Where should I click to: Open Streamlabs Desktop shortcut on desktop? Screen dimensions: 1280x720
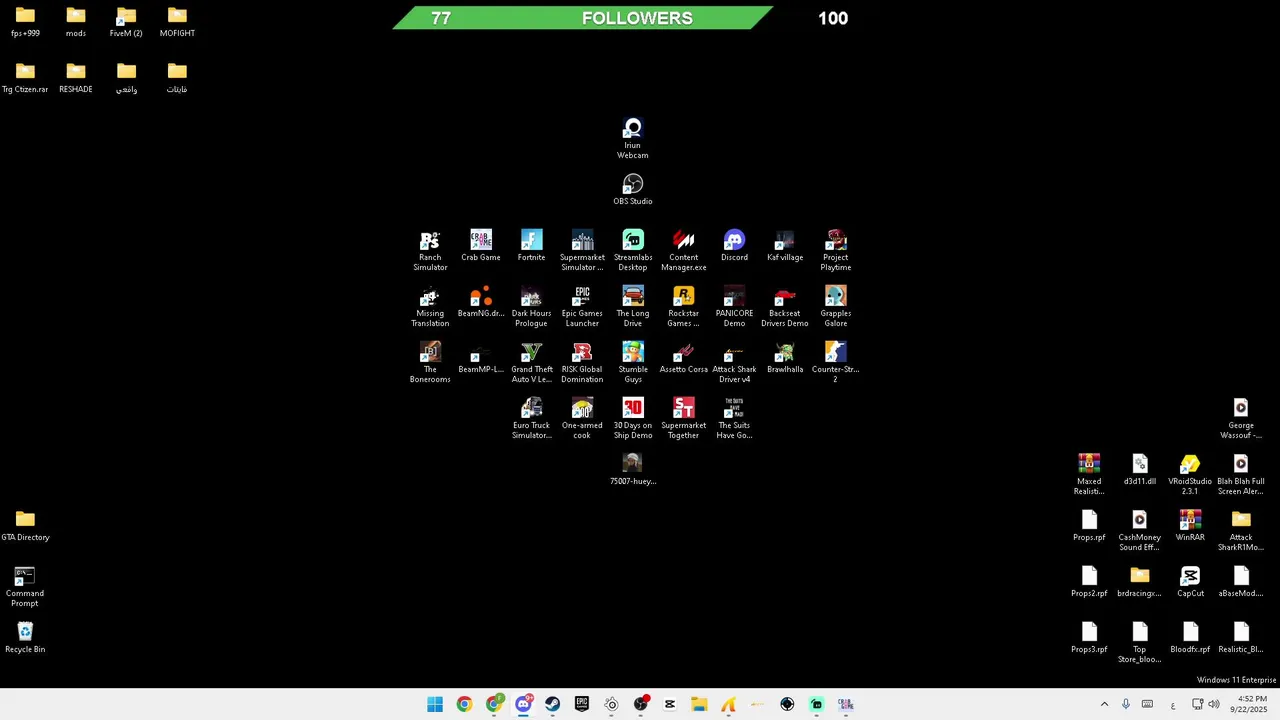(633, 250)
